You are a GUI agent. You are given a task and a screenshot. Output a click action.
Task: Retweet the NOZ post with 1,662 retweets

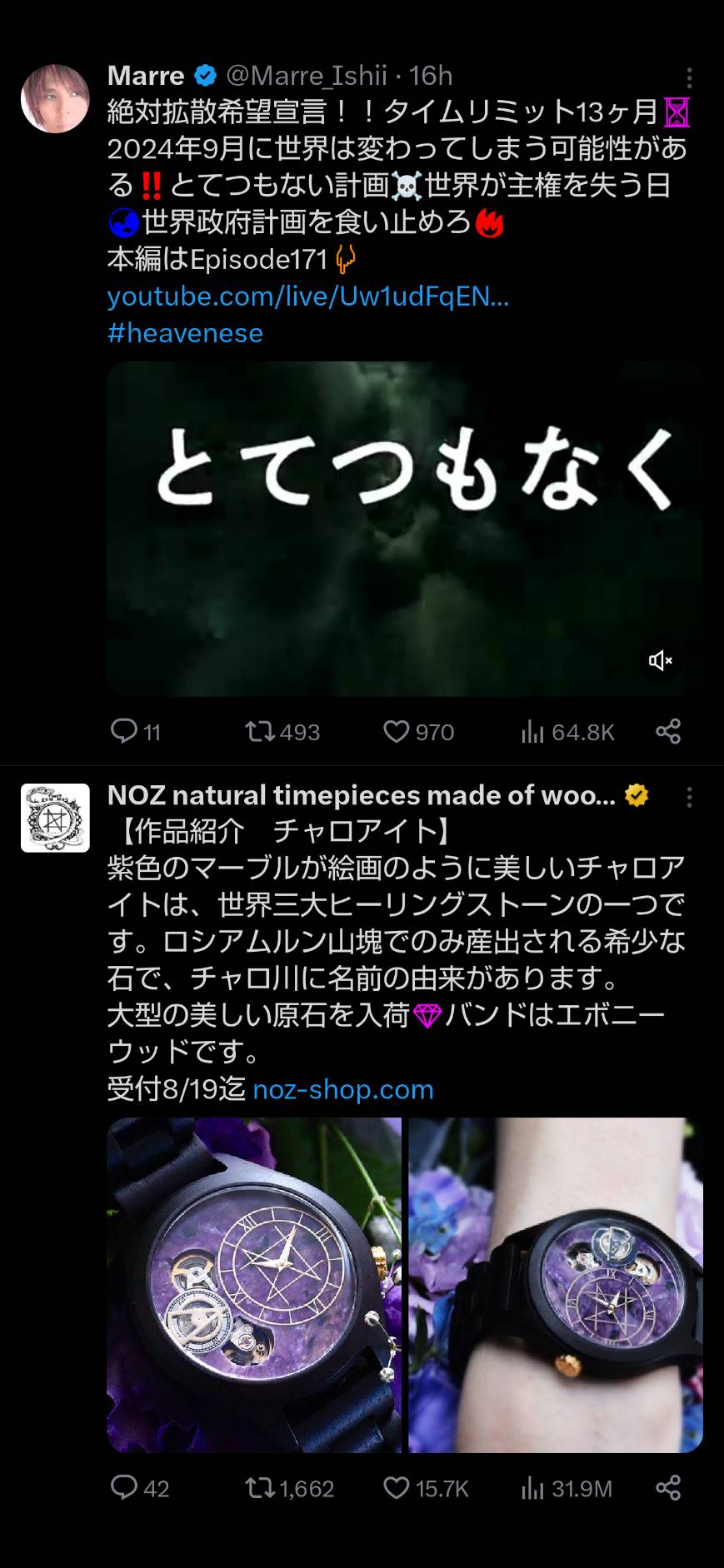pyautogui.click(x=289, y=1488)
